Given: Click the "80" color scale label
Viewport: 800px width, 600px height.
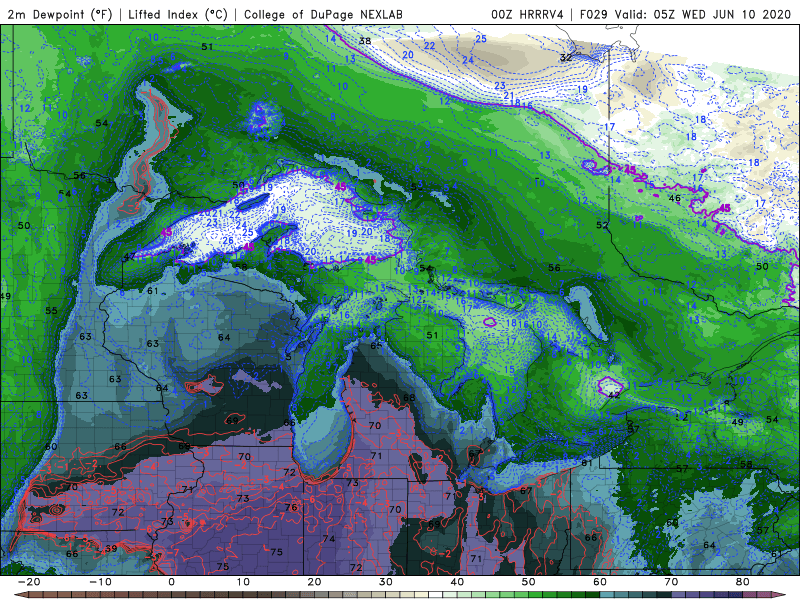Looking at the screenshot, I should 743,582.
